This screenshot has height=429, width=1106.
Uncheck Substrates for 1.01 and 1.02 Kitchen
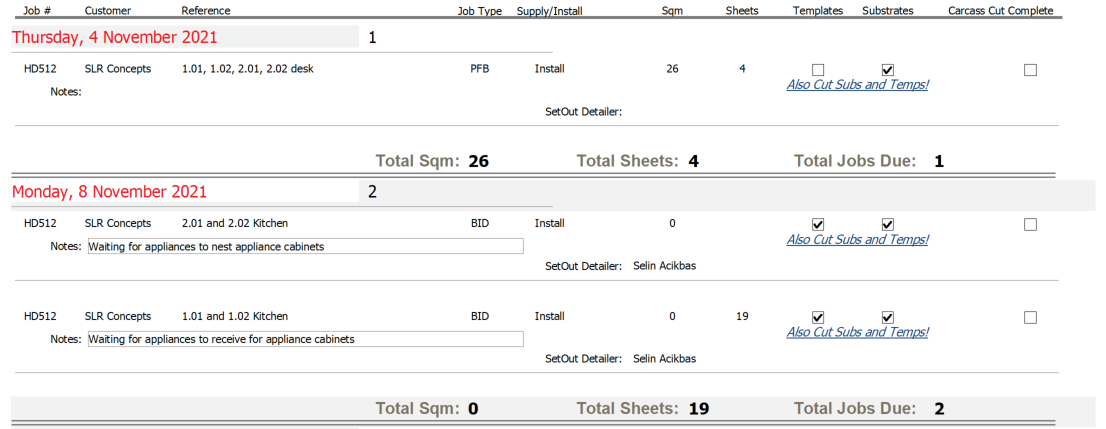[887, 317]
